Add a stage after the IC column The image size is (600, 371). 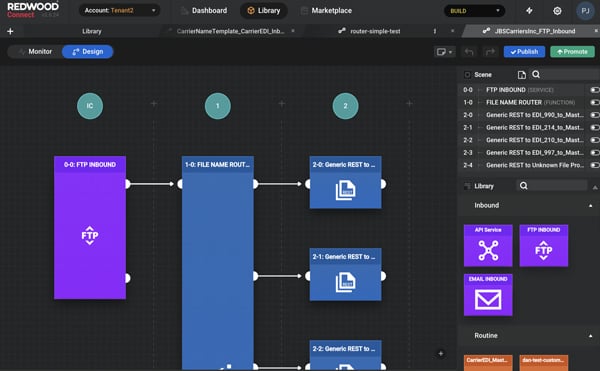tap(154, 104)
